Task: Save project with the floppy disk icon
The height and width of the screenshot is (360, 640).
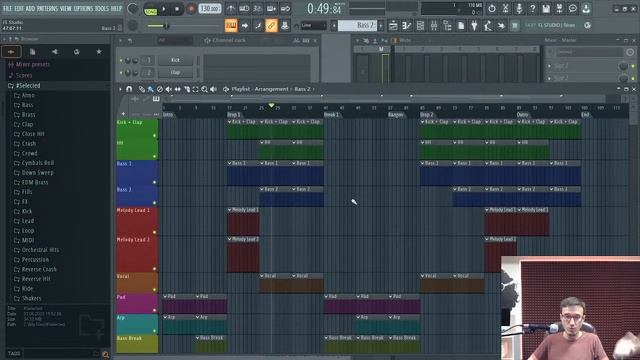Action: pyautogui.click(x=546, y=9)
